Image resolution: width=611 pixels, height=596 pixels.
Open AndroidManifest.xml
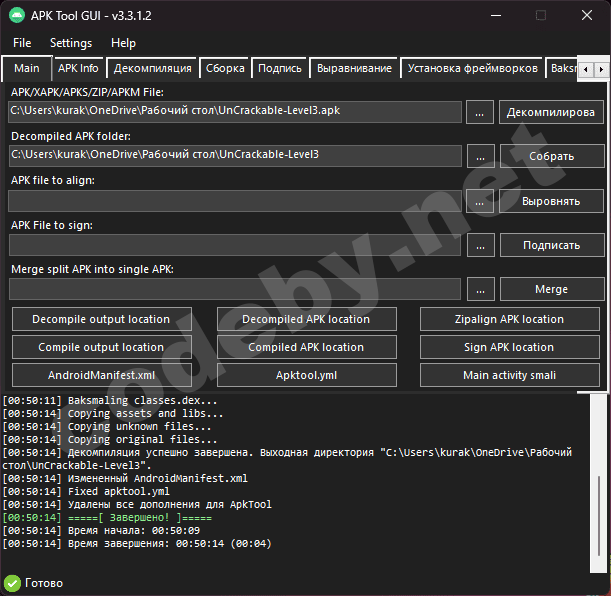click(101, 375)
